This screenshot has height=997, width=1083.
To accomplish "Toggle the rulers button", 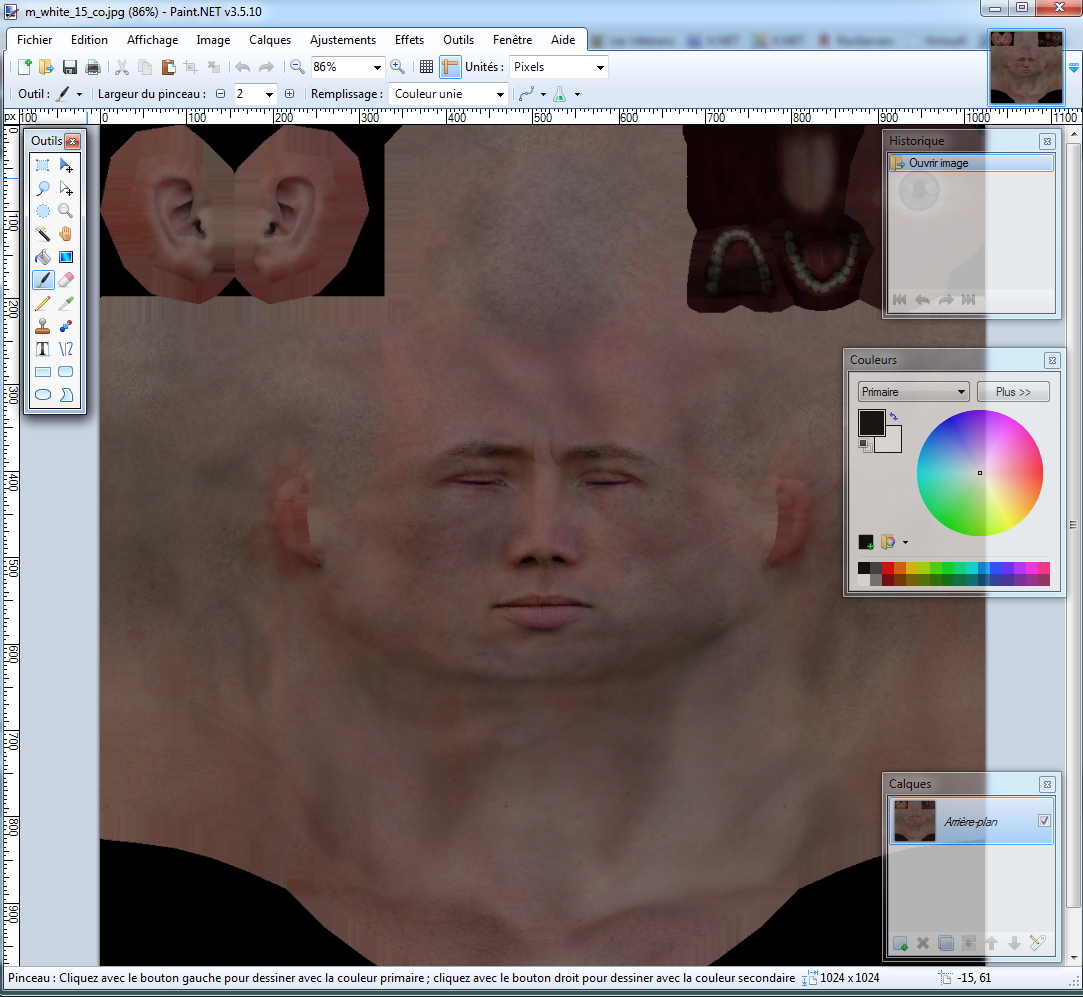I will tap(450, 67).
